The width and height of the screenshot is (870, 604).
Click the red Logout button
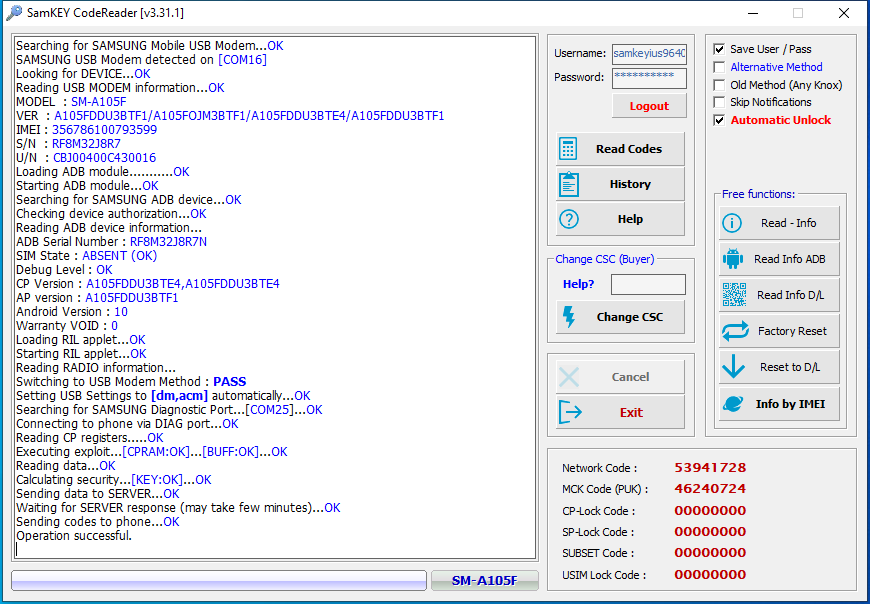(x=649, y=106)
